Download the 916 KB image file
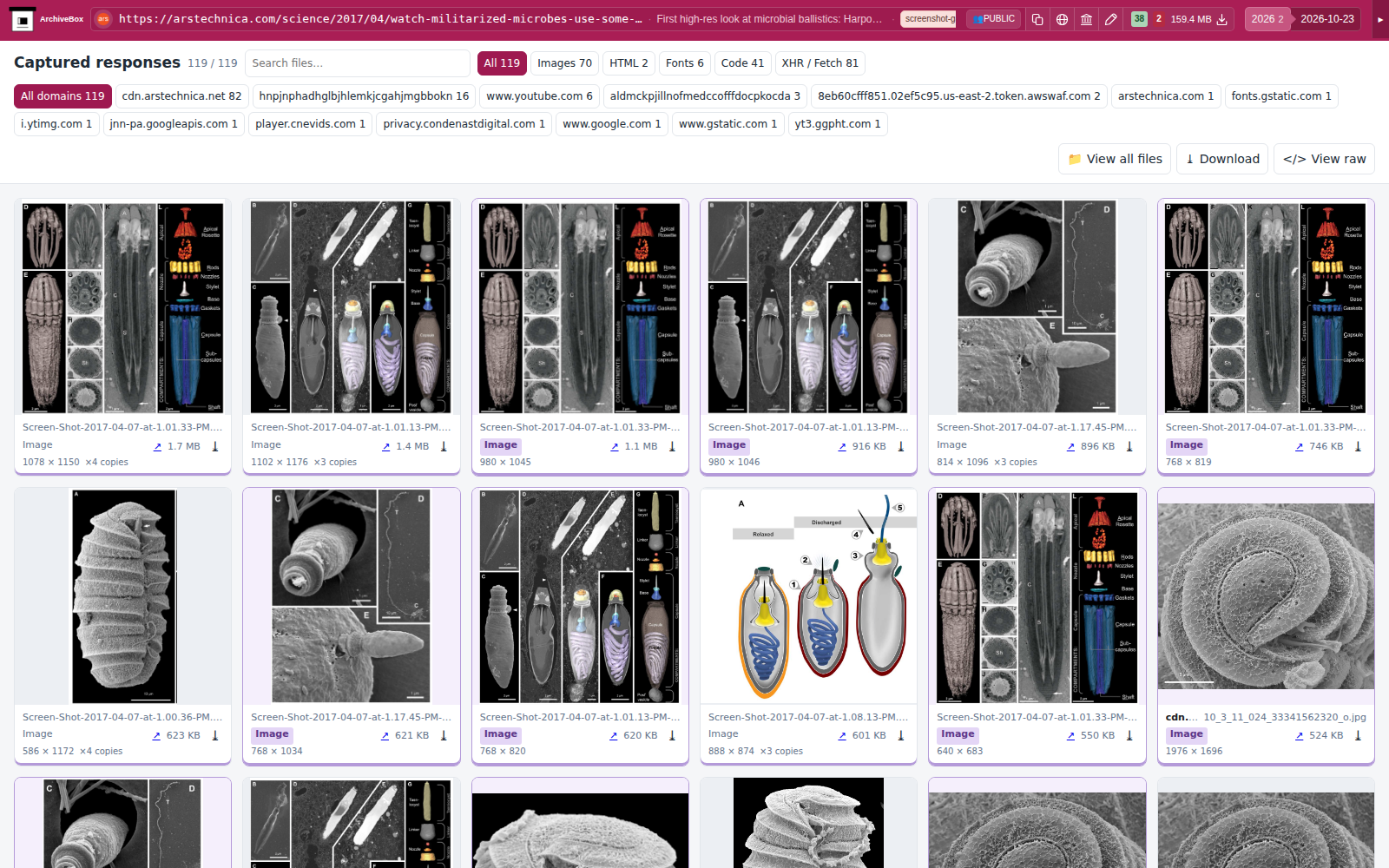 click(x=901, y=447)
